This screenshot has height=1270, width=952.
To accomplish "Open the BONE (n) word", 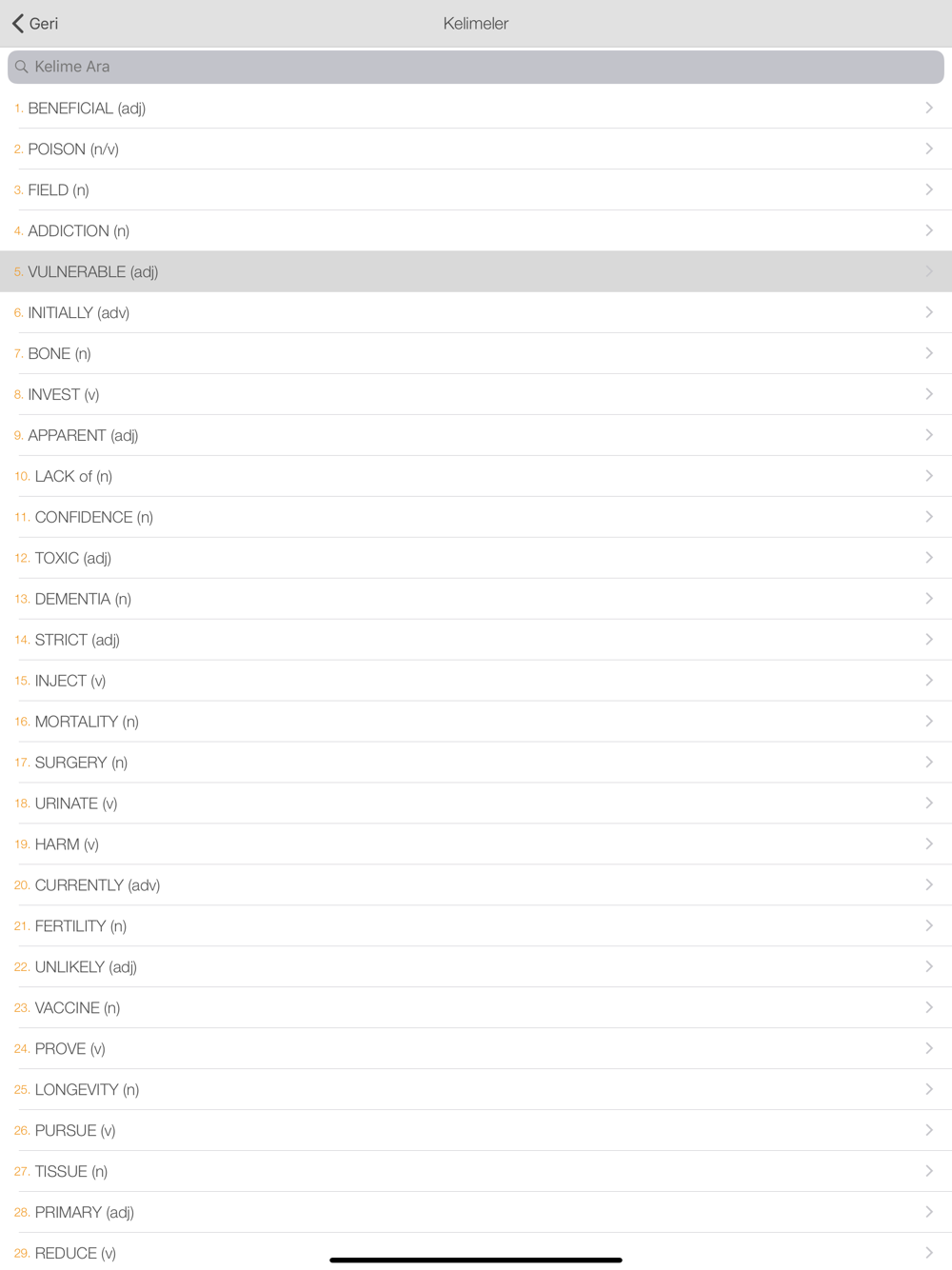I will point(476,353).
